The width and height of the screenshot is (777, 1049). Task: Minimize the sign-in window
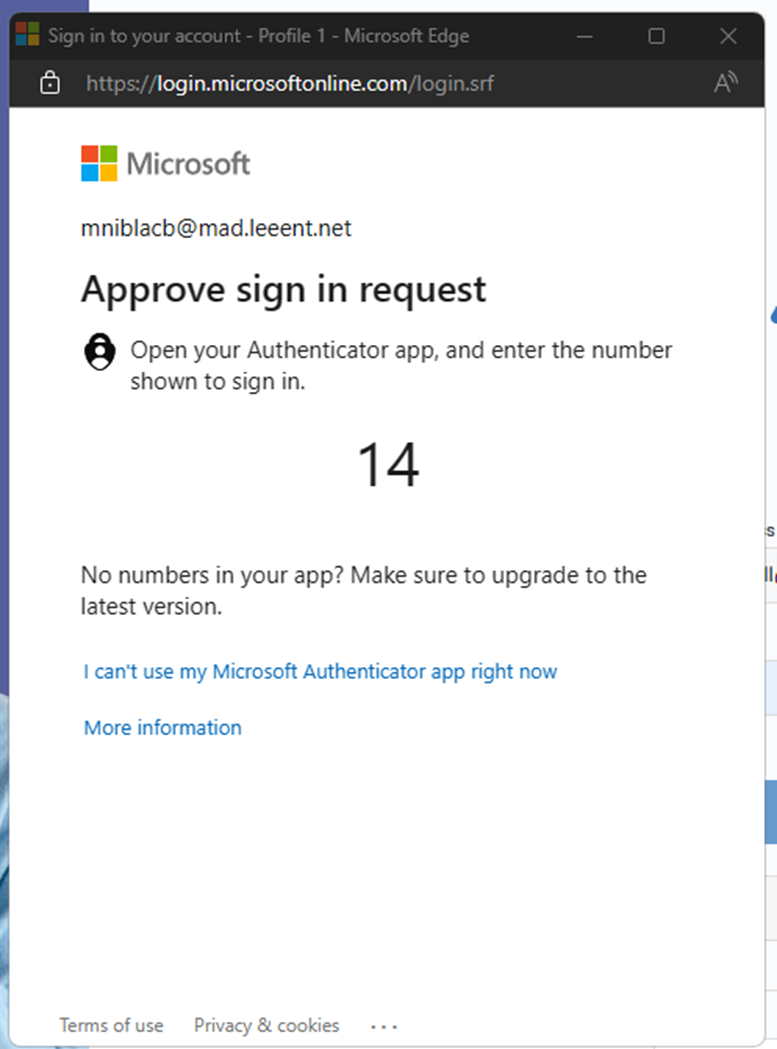click(584, 36)
